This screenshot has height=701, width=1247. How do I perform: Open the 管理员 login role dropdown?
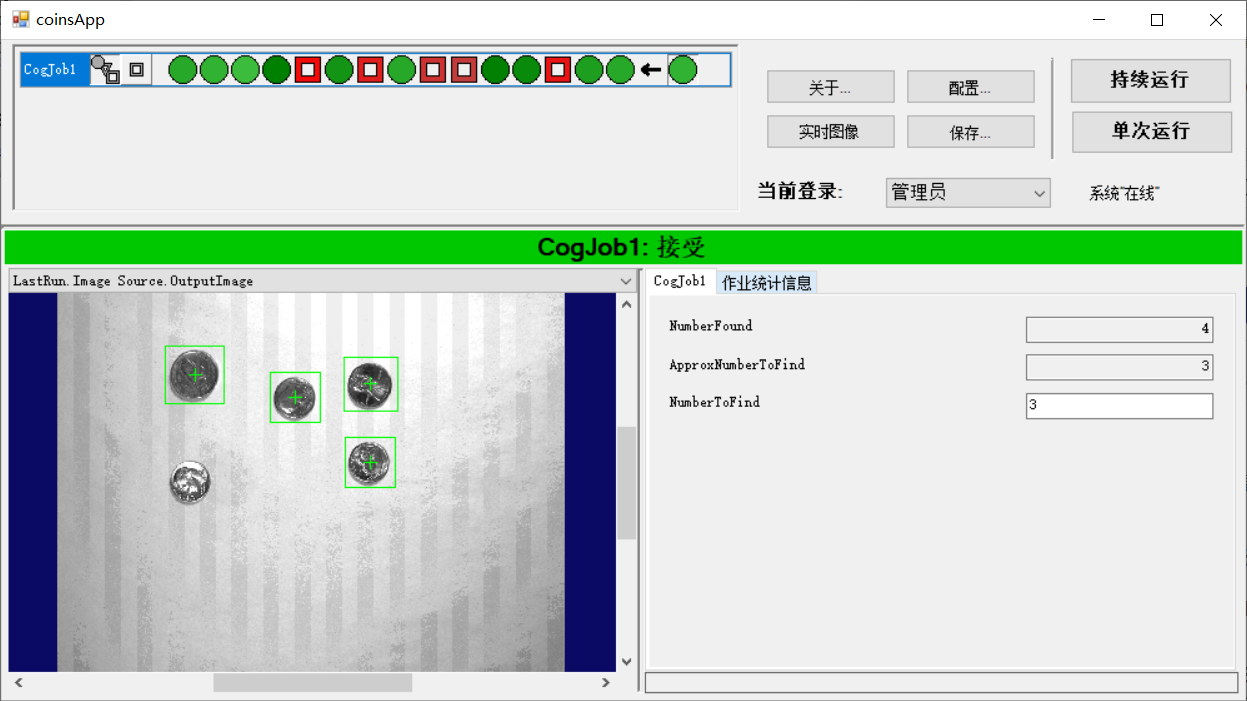[x=966, y=192]
